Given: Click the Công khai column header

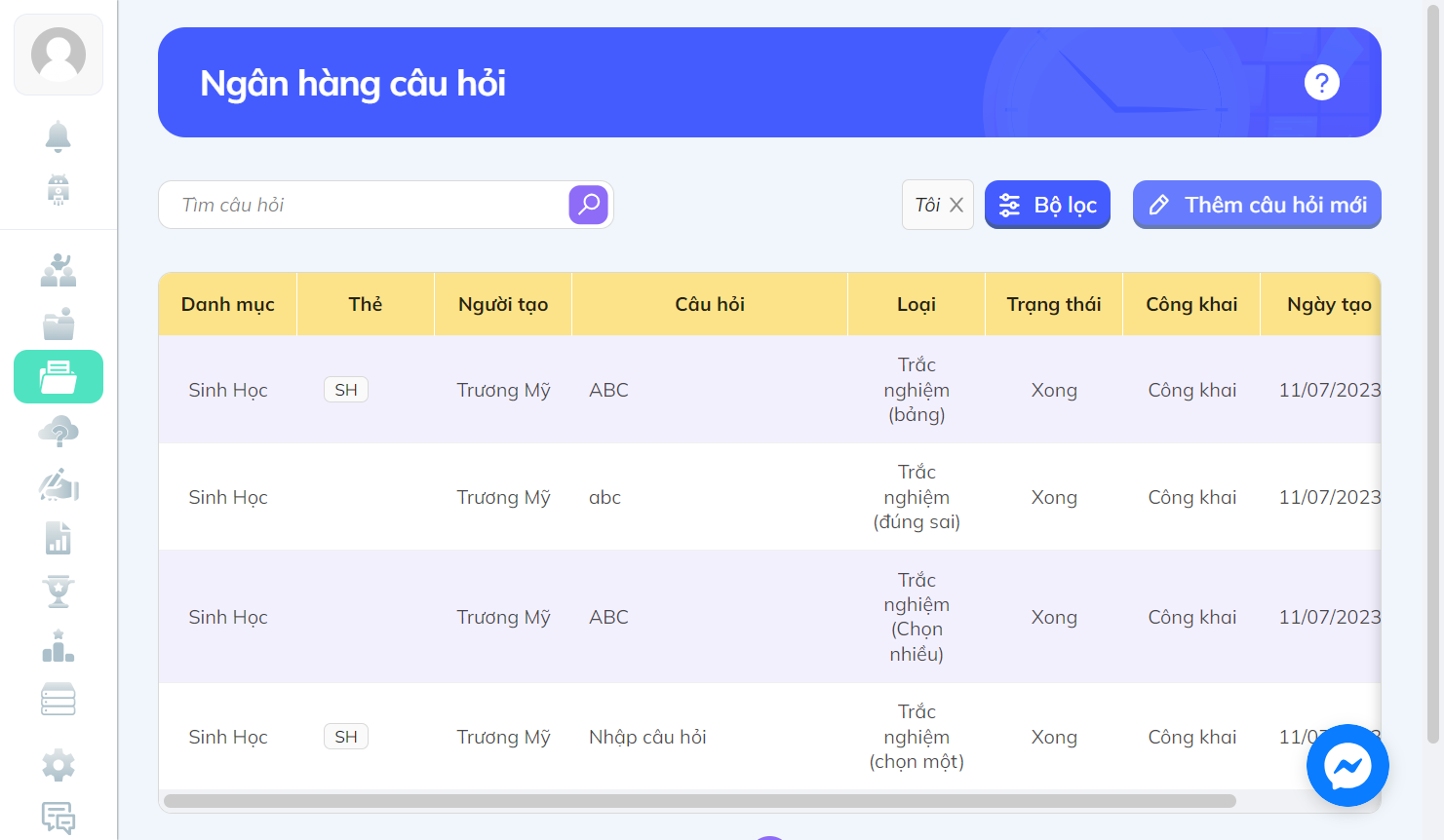Looking at the screenshot, I should click(x=1191, y=304).
